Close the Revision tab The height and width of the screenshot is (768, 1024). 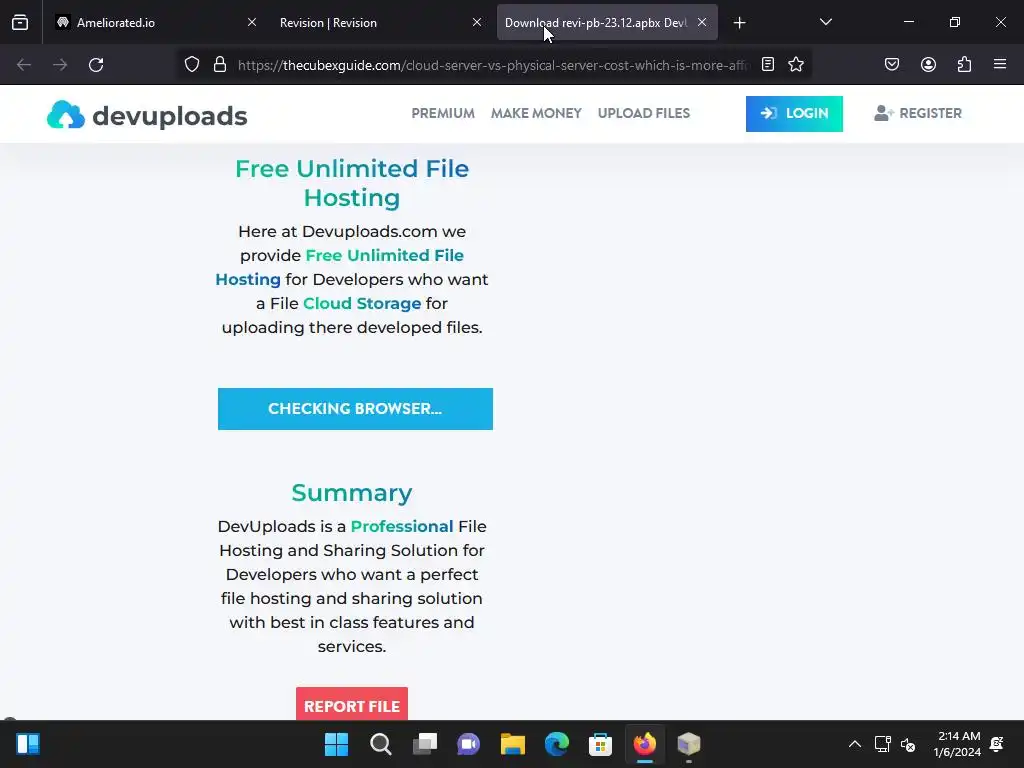coord(477,22)
